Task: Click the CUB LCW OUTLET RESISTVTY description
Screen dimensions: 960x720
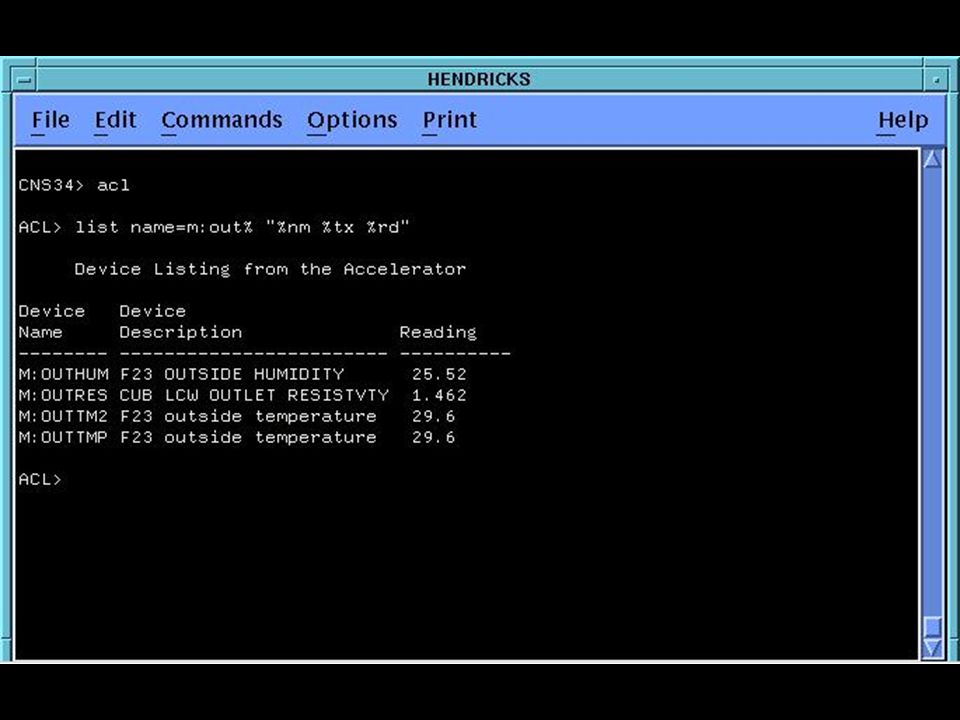Action: tap(254, 396)
